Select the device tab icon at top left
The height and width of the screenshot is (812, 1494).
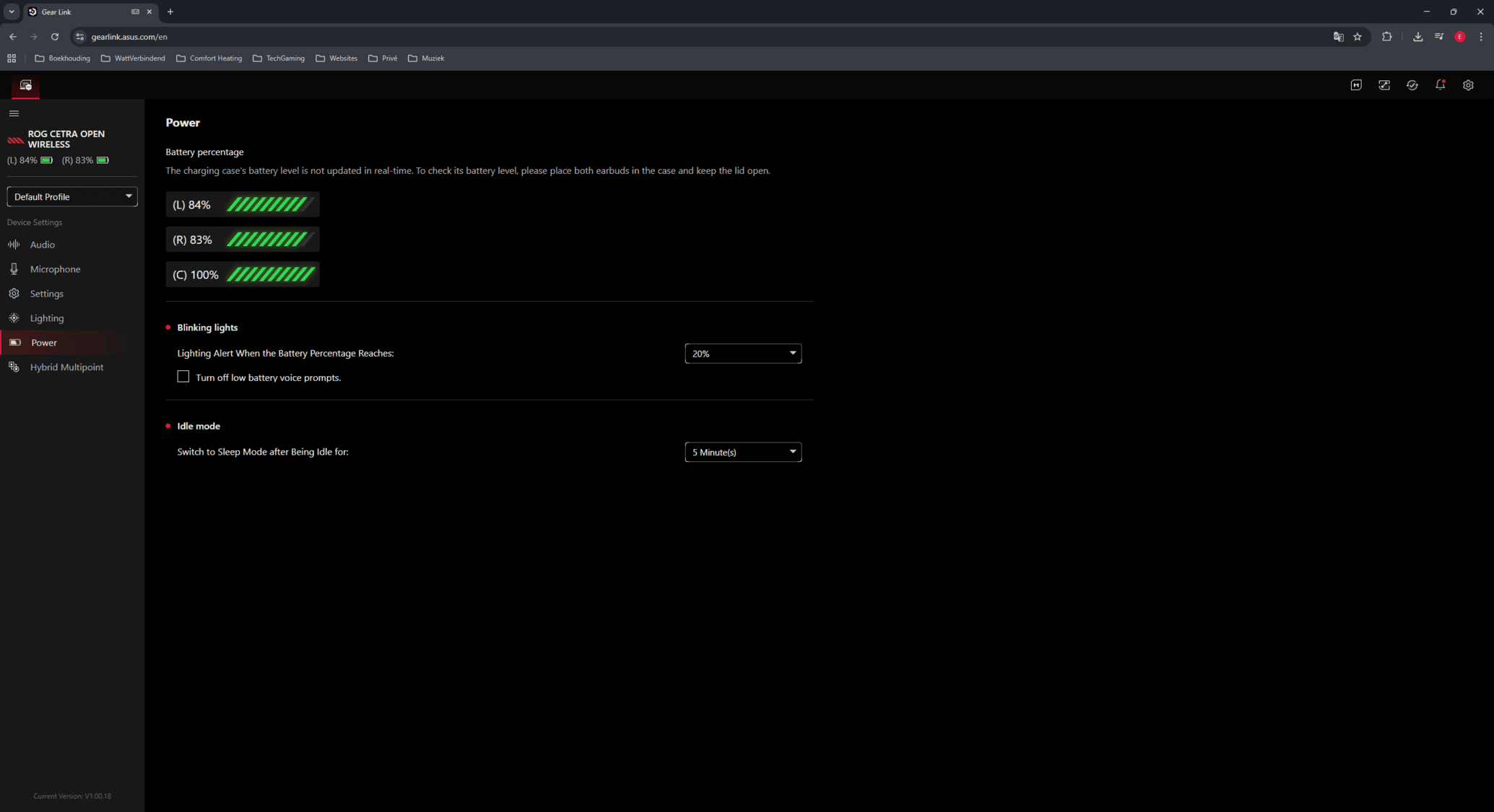click(26, 85)
